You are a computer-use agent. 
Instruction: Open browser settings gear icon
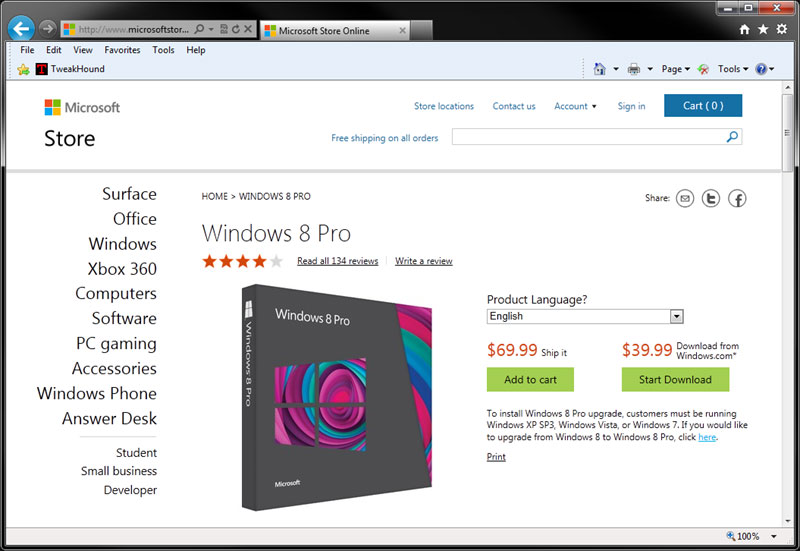click(x=782, y=30)
